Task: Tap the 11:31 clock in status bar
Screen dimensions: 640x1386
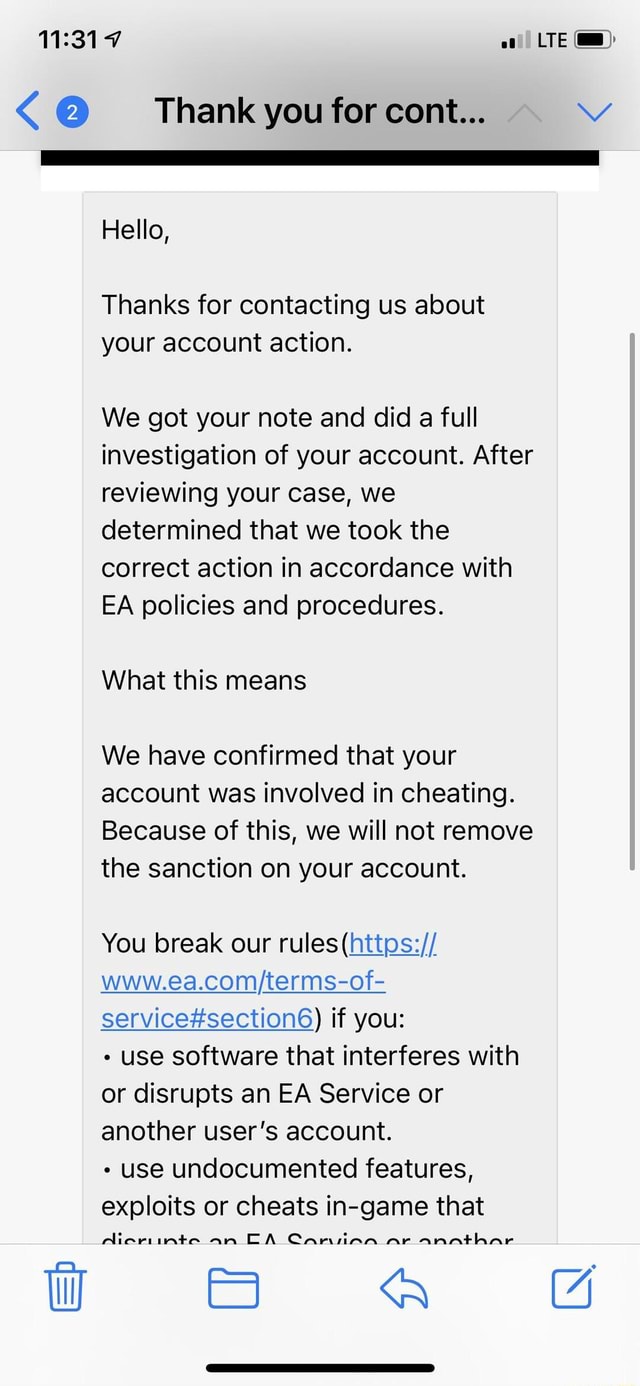Action: point(67,40)
